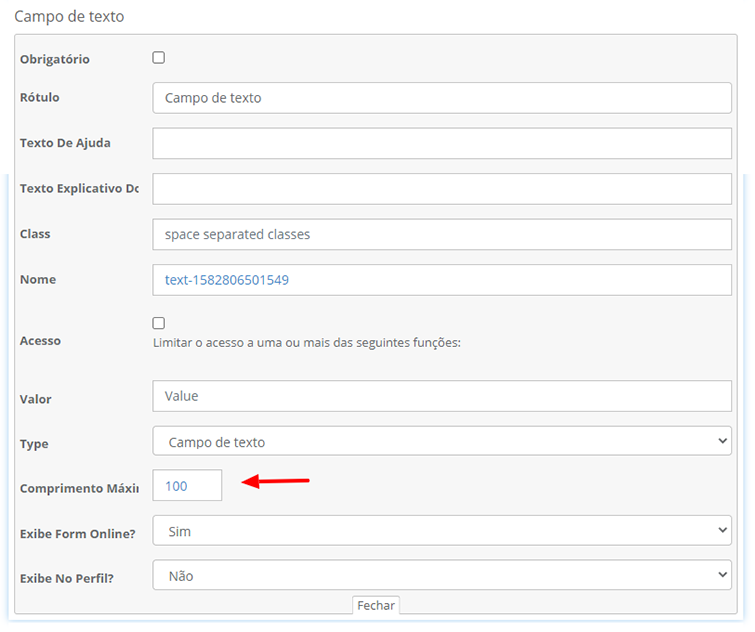Image resolution: width=755 pixels, height=632 pixels.
Task: Expand the Exibe Form Online dropdown
Action: 441,531
